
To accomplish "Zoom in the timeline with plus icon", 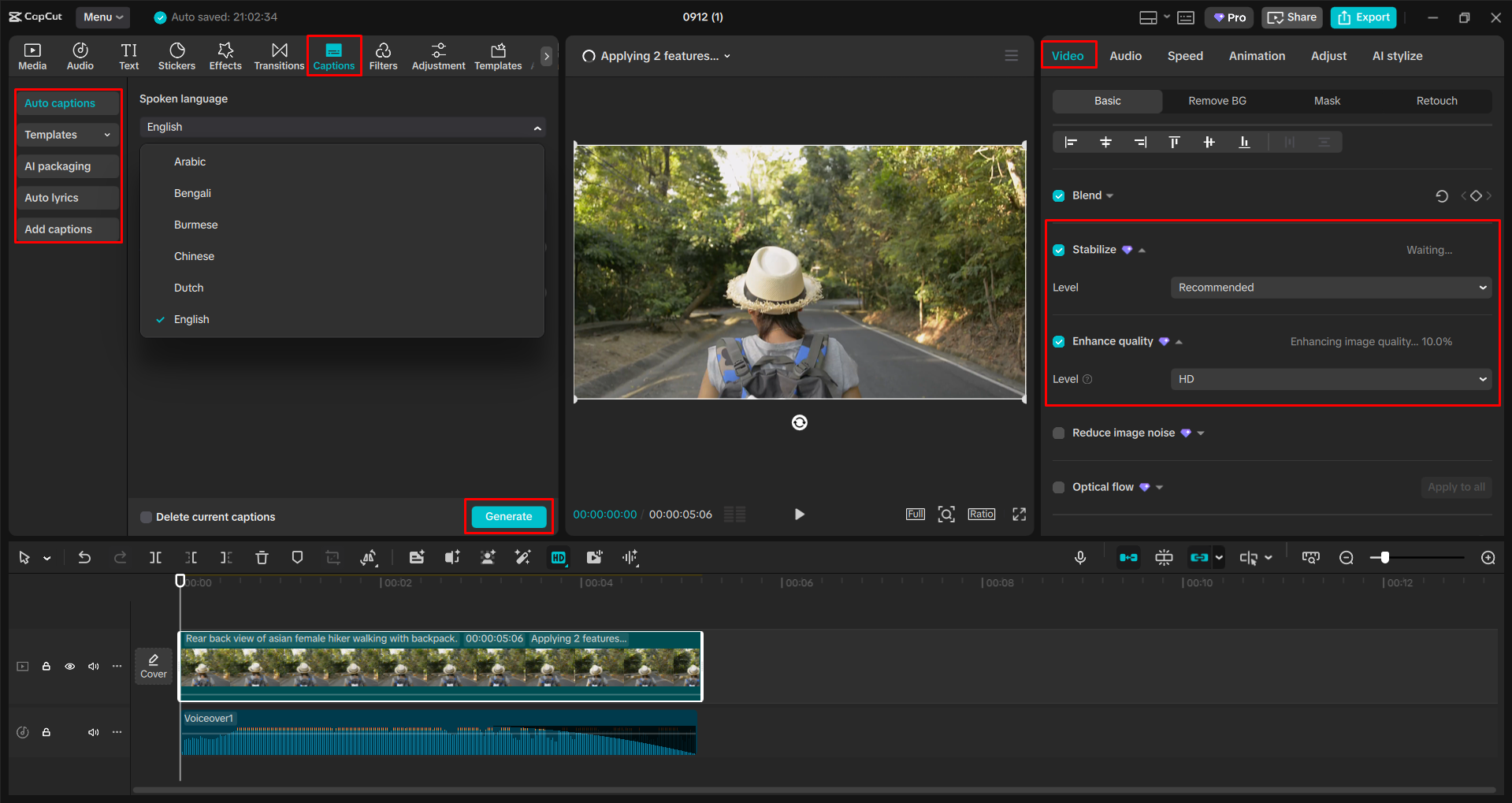I will pyautogui.click(x=1488, y=558).
